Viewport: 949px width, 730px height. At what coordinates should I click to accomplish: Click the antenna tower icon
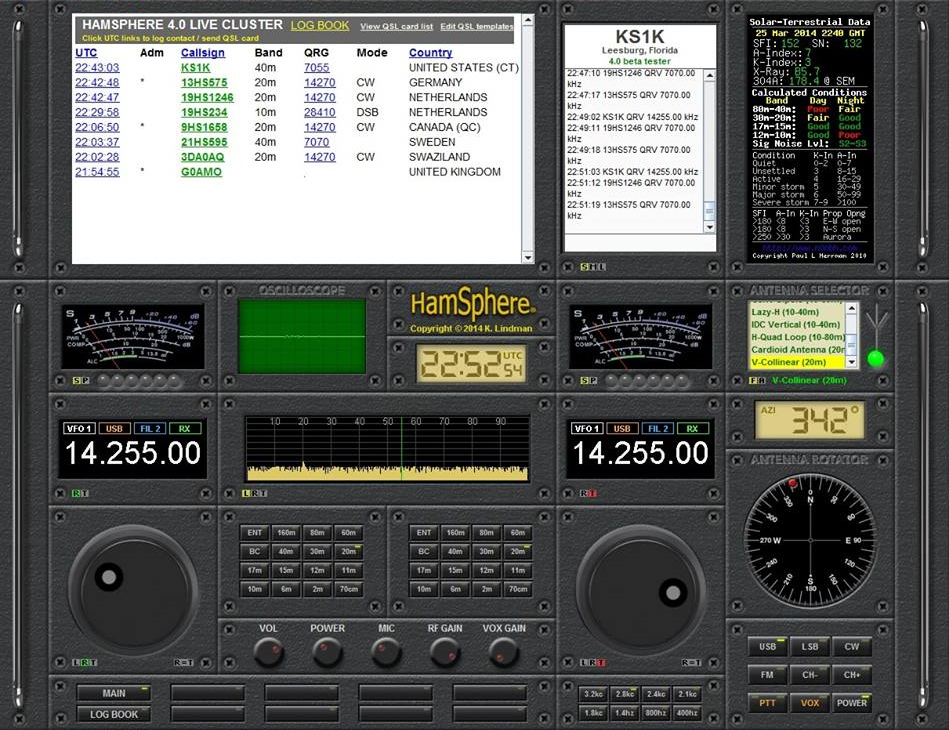click(876, 326)
